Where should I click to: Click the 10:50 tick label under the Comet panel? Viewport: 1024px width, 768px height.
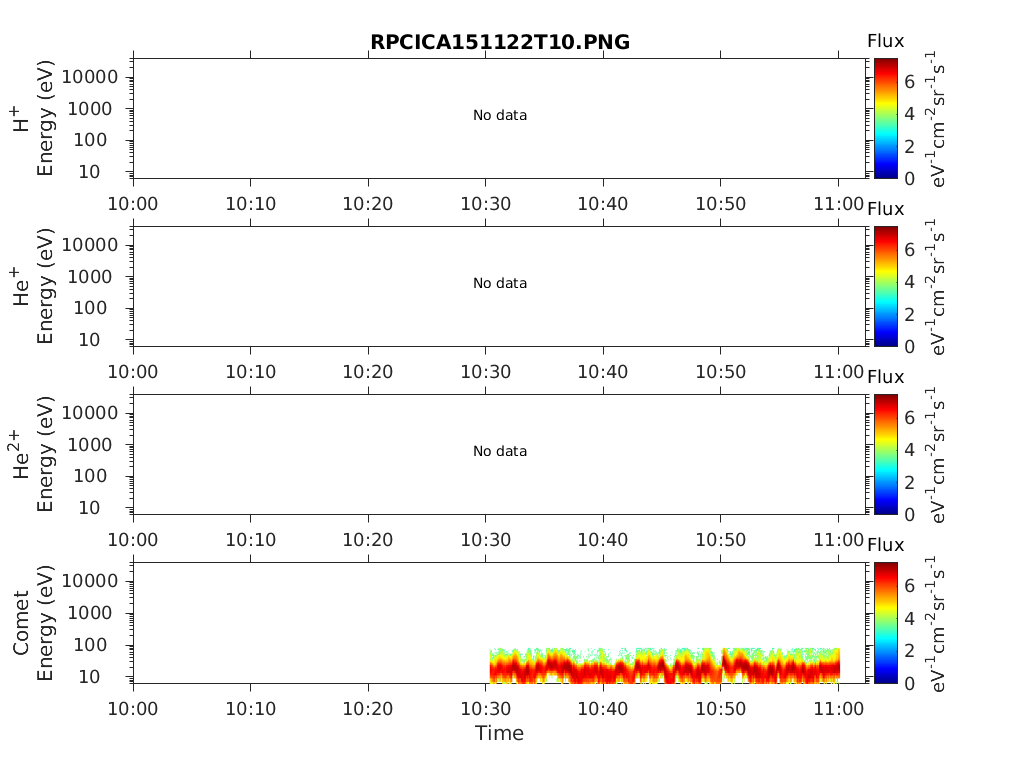[x=721, y=708]
